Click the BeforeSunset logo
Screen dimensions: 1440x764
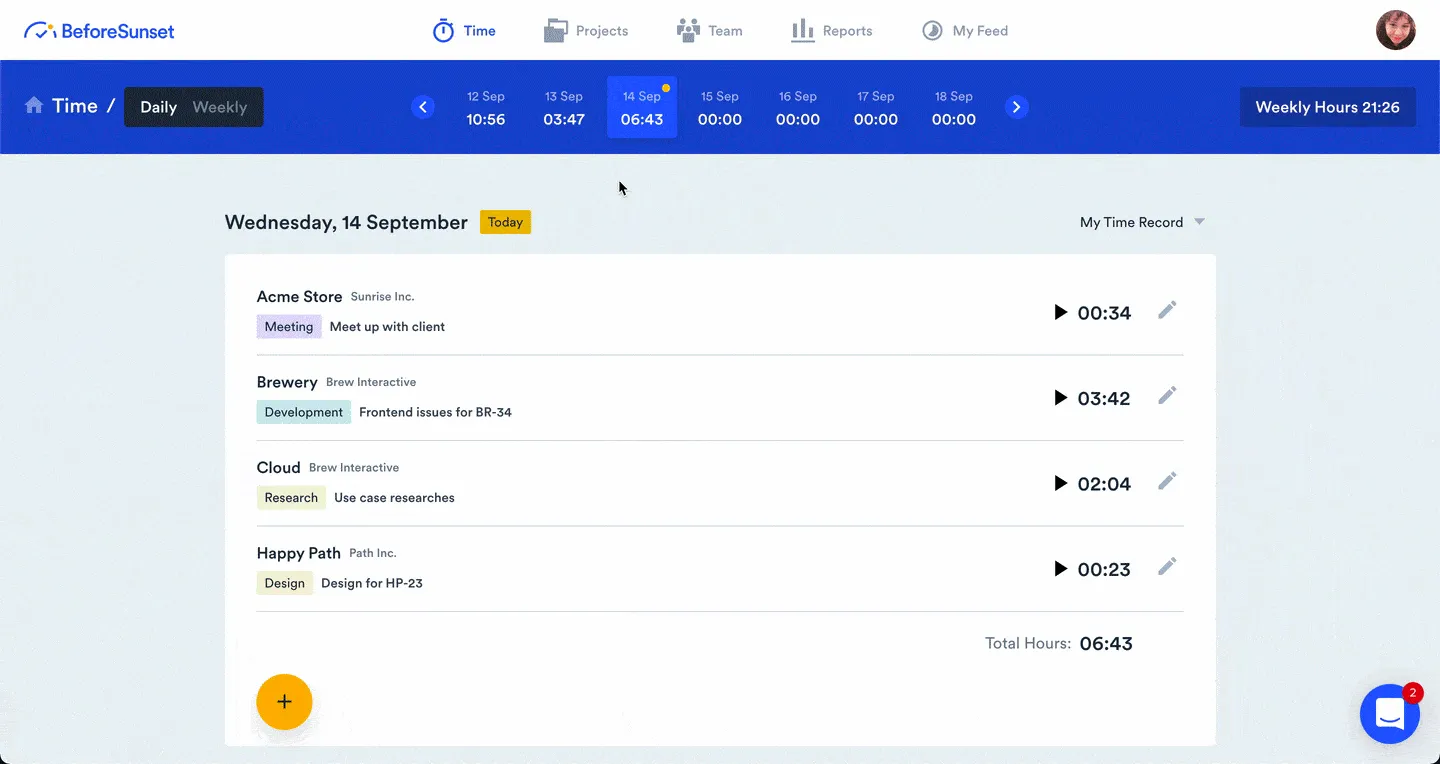coord(99,31)
